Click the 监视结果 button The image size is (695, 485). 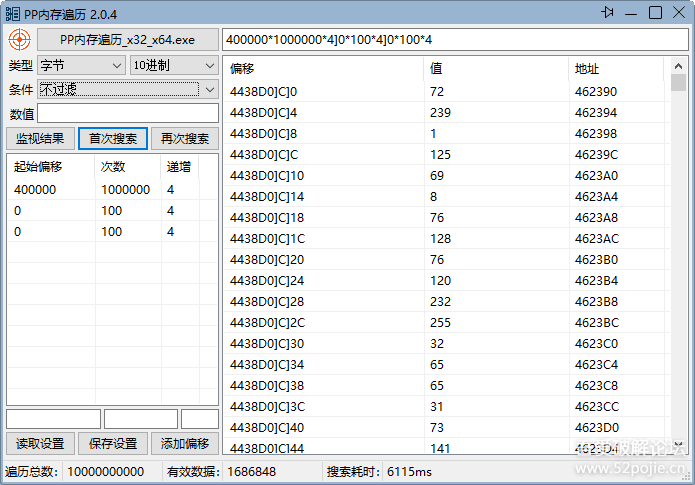point(40,139)
